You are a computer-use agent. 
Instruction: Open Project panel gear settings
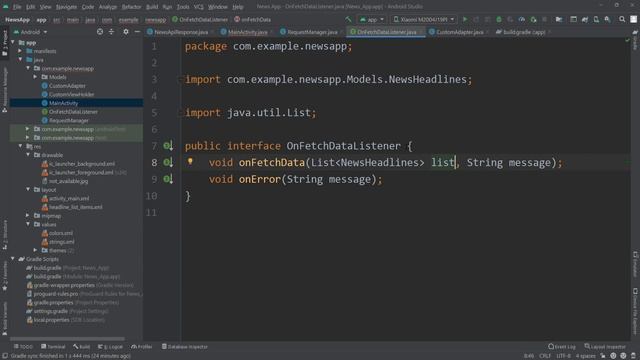coord(126,31)
